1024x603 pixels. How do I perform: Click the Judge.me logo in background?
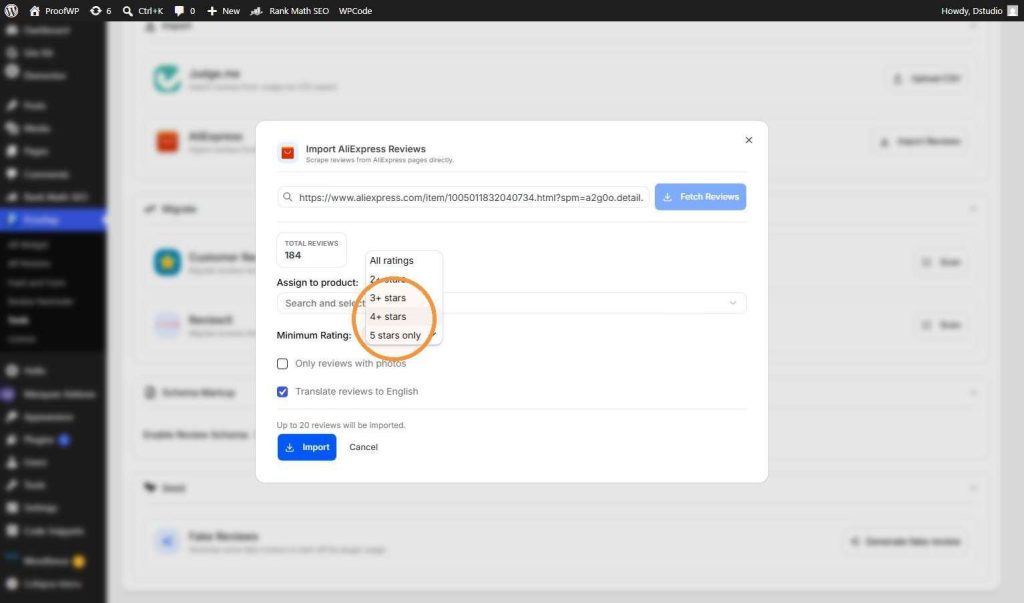(x=167, y=79)
